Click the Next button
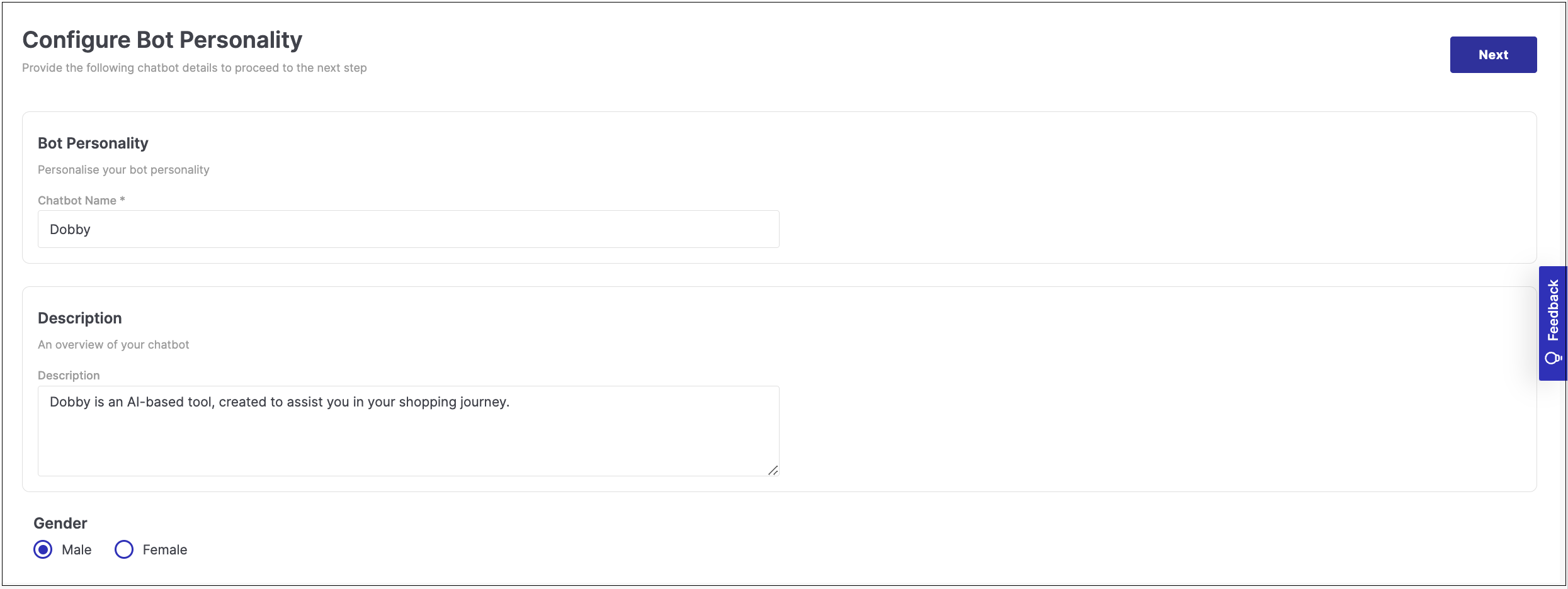Screen dimensions: 1568x589 (1493, 55)
